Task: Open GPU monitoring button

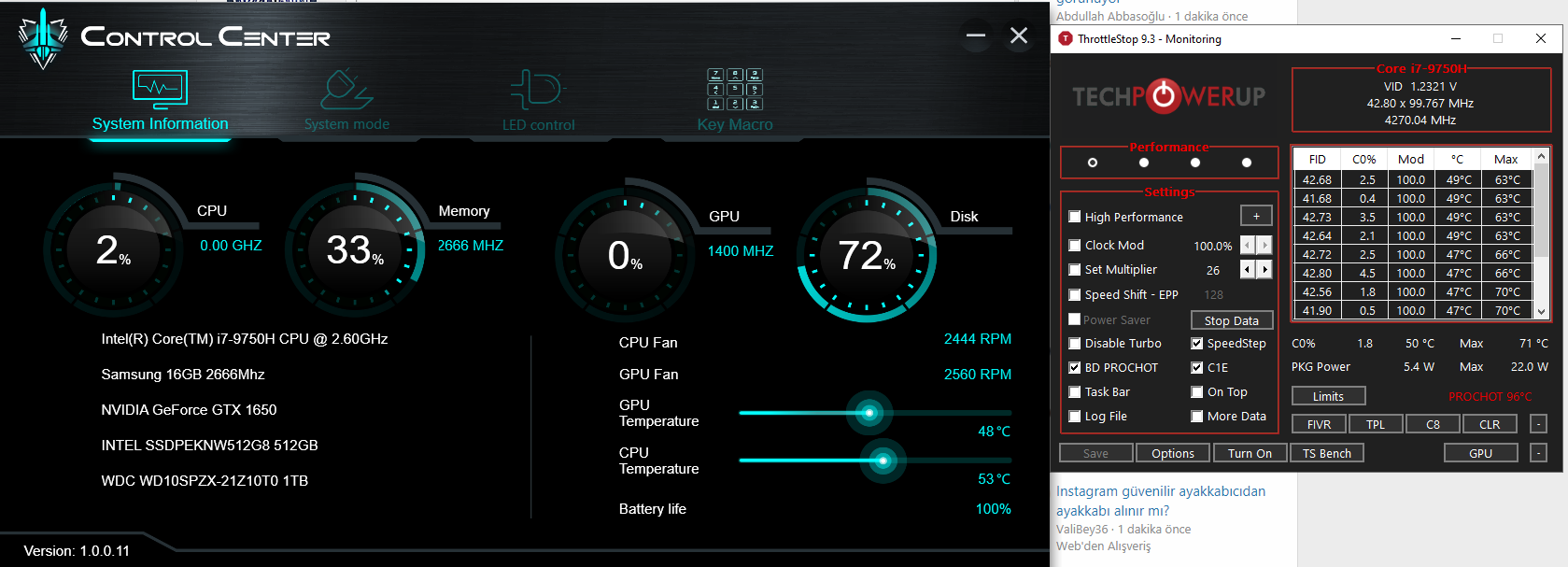Action: [x=1480, y=453]
